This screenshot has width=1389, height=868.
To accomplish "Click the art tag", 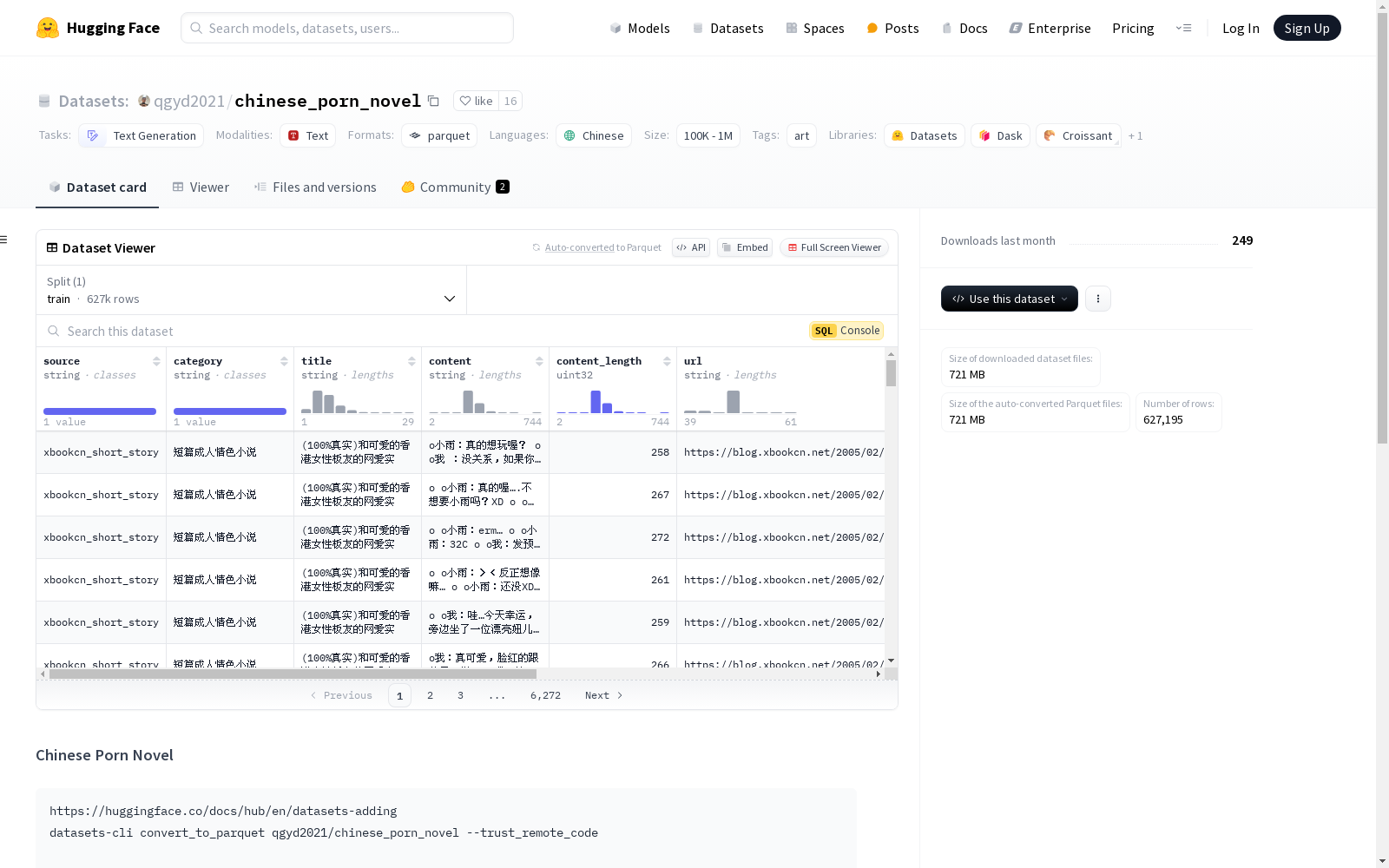I will pyautogui.click(x=802, y=135).
